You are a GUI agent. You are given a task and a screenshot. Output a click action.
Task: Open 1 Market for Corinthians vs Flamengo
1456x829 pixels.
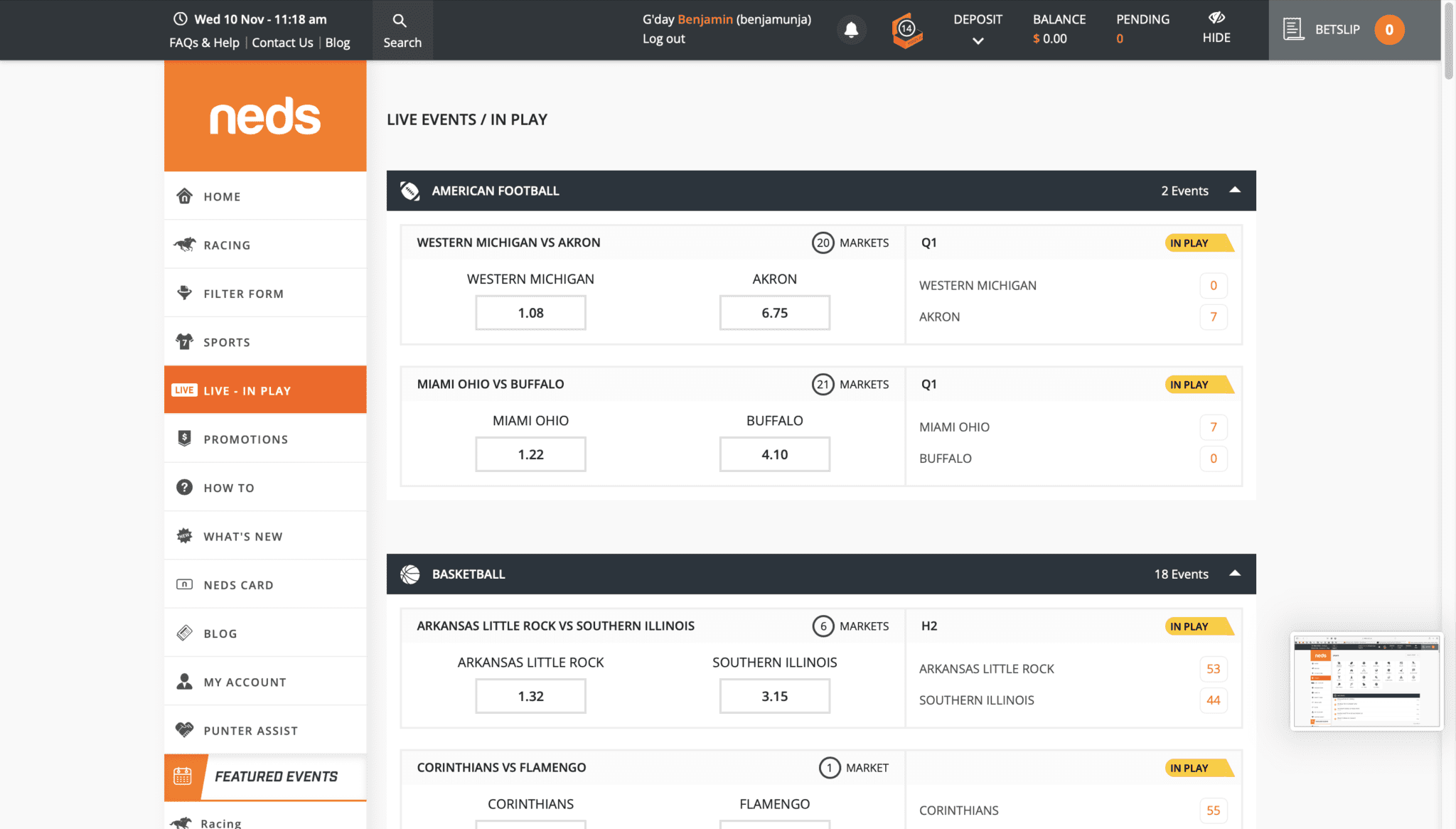(854, 767)
